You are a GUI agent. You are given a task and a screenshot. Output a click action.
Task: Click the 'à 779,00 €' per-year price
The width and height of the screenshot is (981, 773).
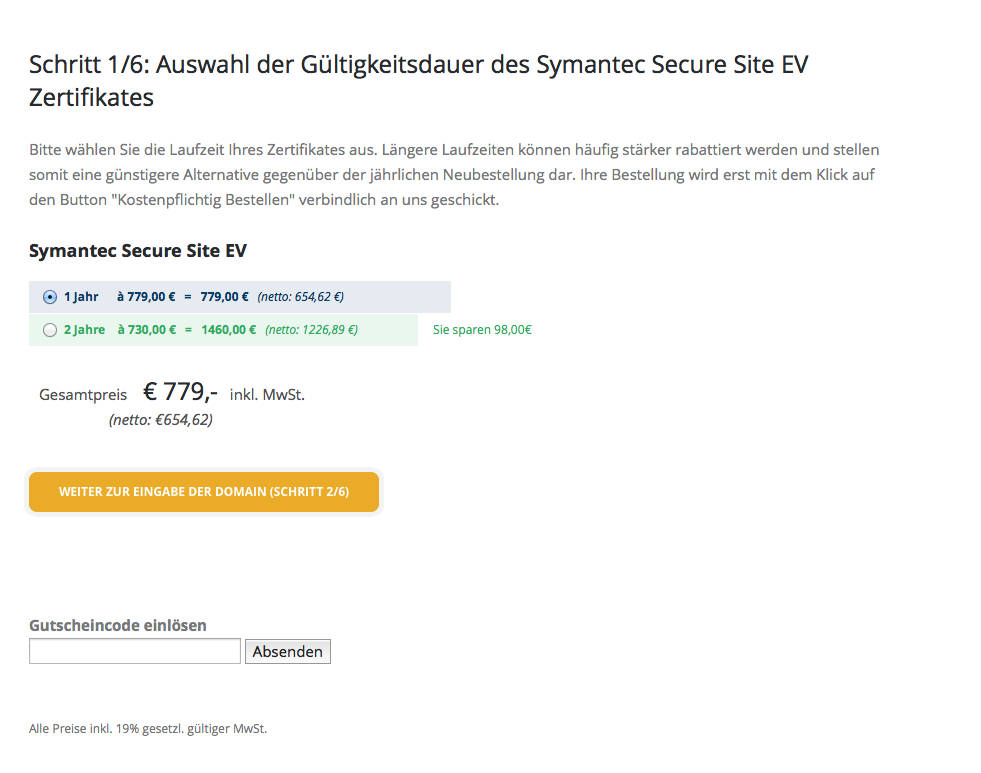146,297
